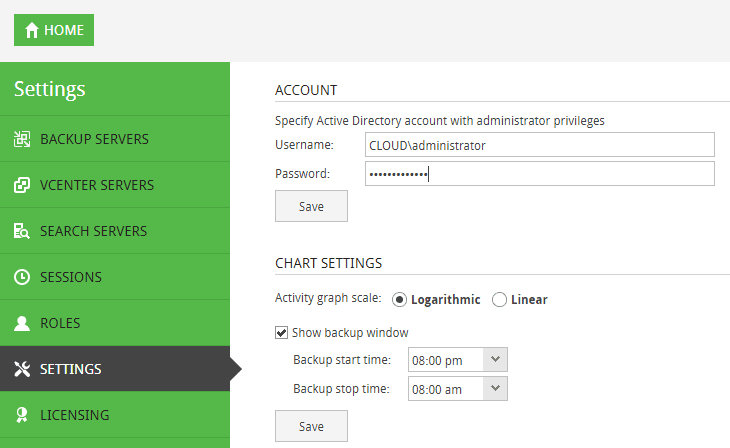Click the vCenter Servers sidebar icon
Screen dimensions: 730x448
22,185
